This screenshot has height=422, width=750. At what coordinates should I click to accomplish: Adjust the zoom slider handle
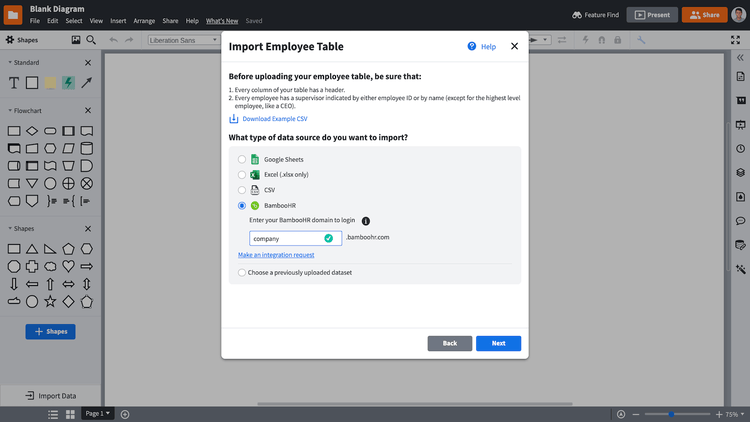click(671, 414)
